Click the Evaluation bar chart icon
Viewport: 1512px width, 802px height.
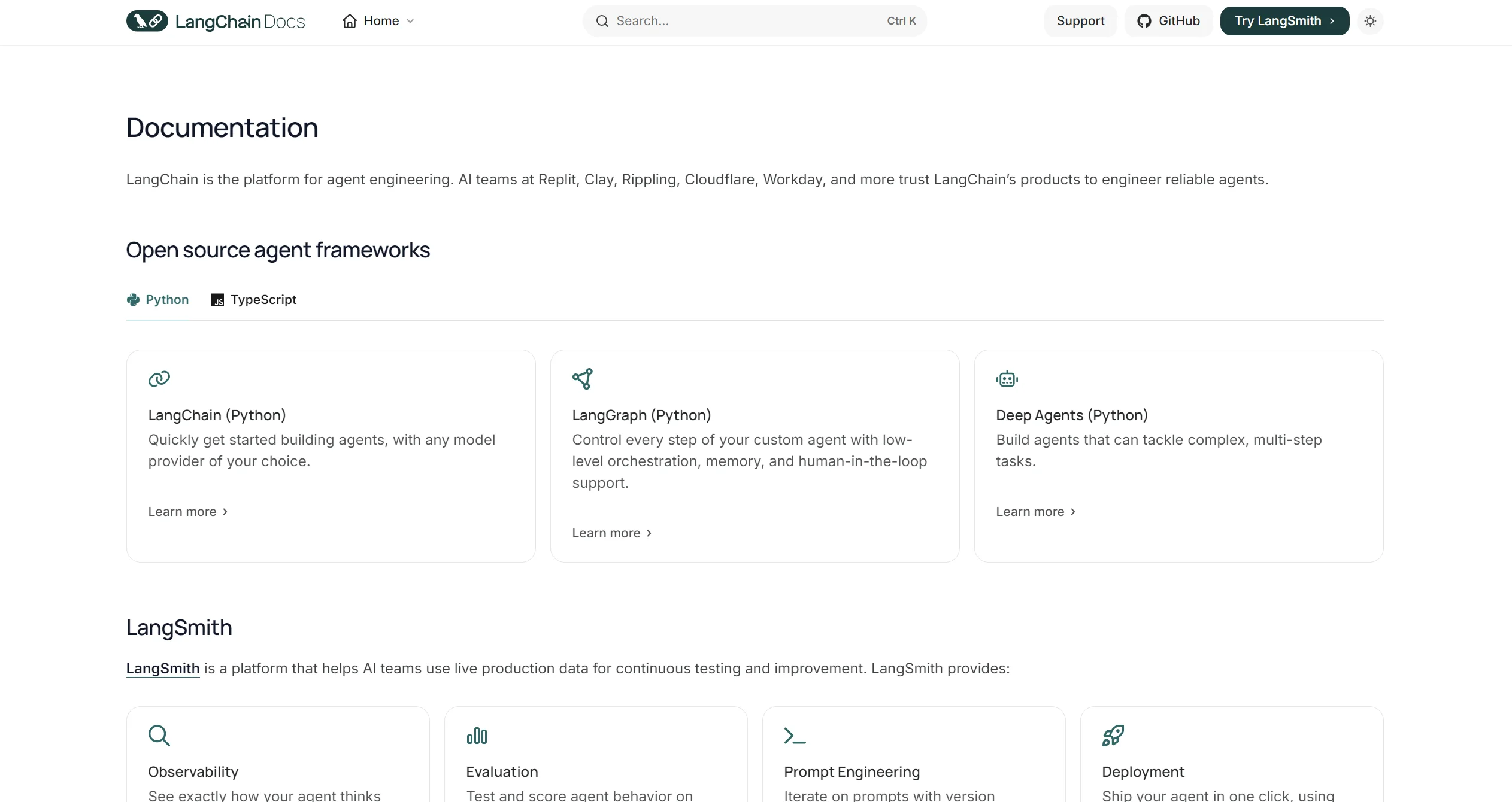click(x=477, y=735)
